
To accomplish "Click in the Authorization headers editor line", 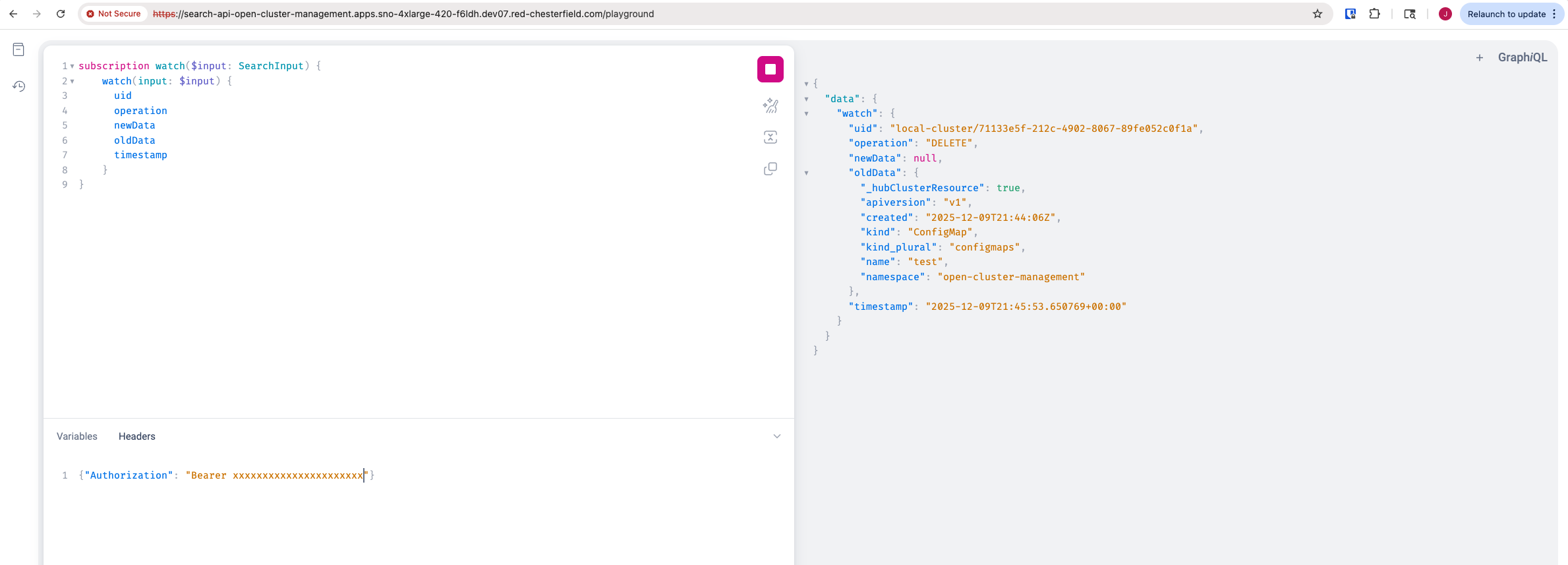I will point(264,475).
